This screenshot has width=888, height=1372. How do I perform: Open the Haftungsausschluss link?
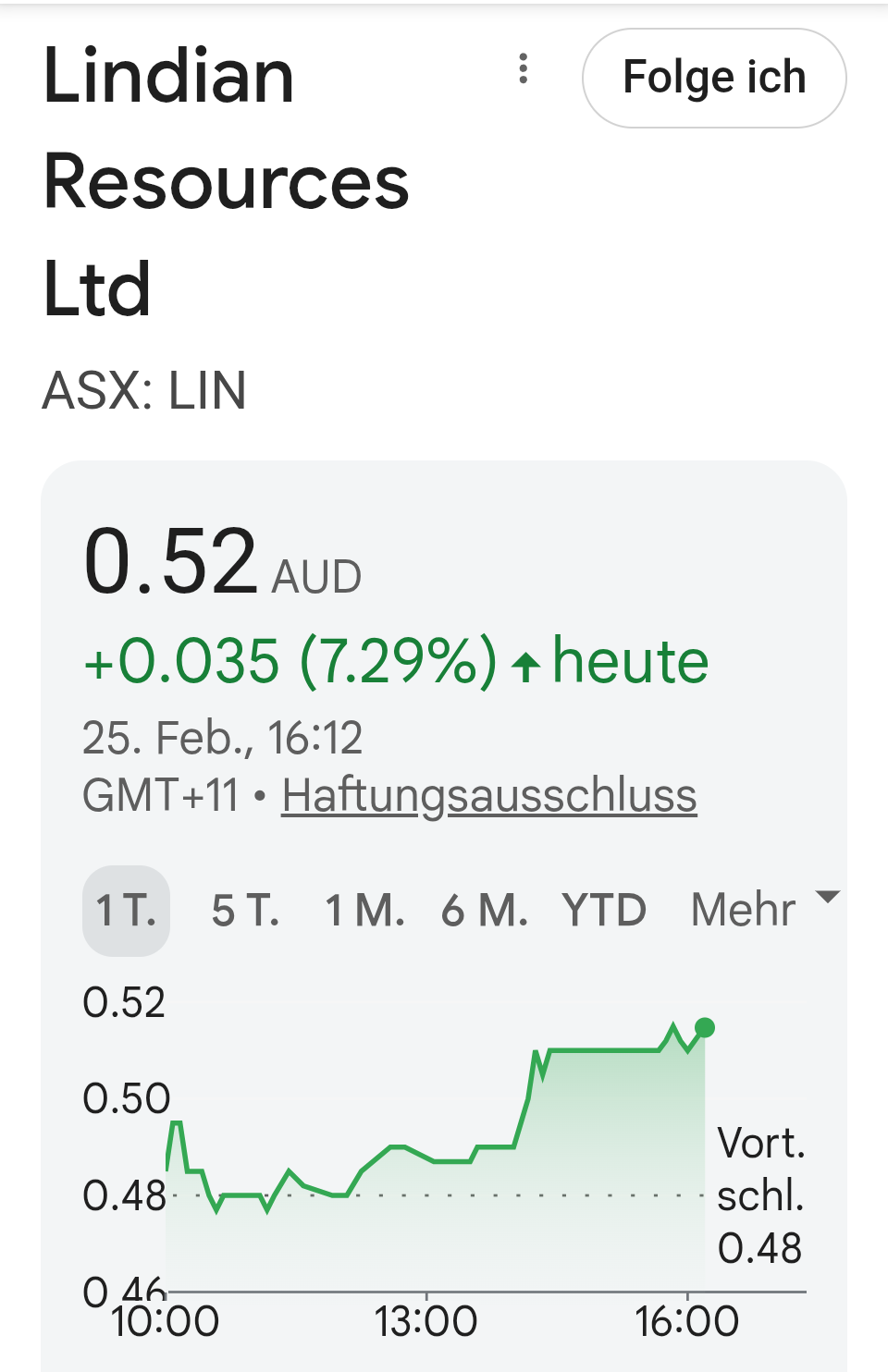tap(488, 795)
